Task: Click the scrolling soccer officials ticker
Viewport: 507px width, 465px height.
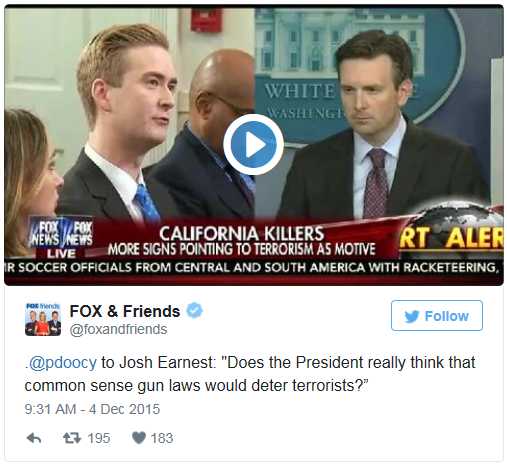Action: click(x=254, y=267)
